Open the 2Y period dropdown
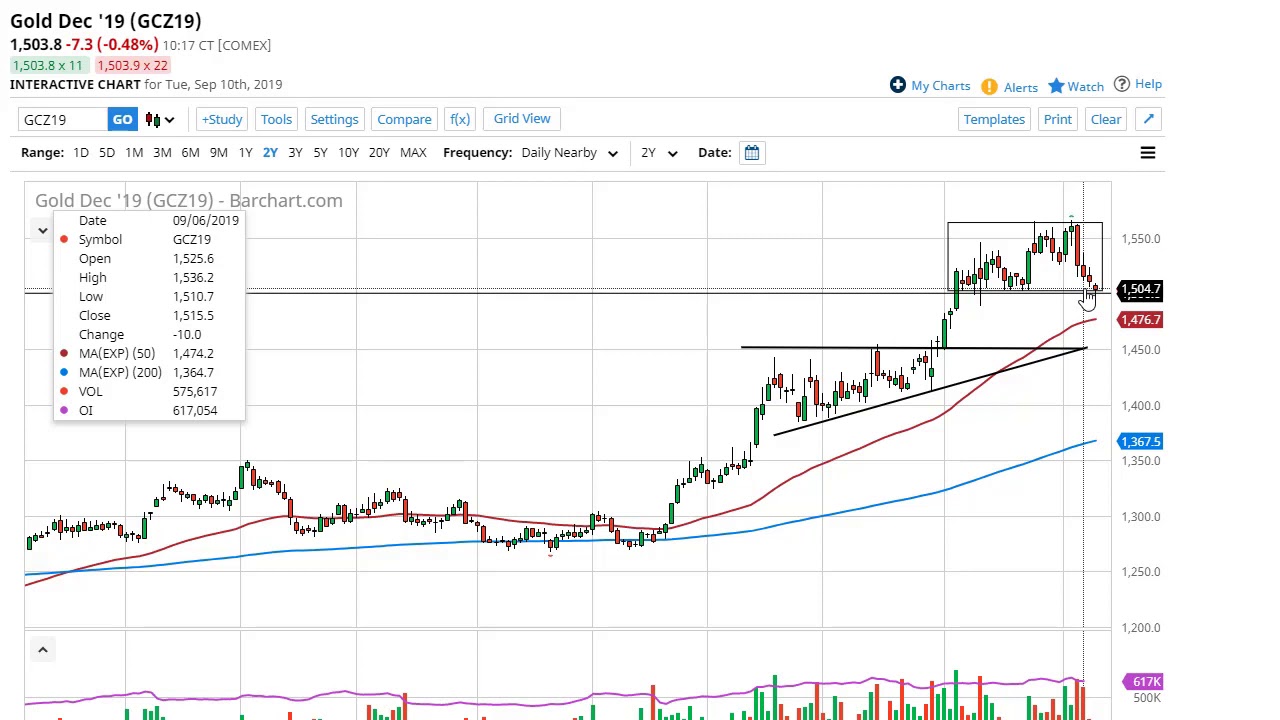This screenshot has height=720, width=1280. coord(658,152)
